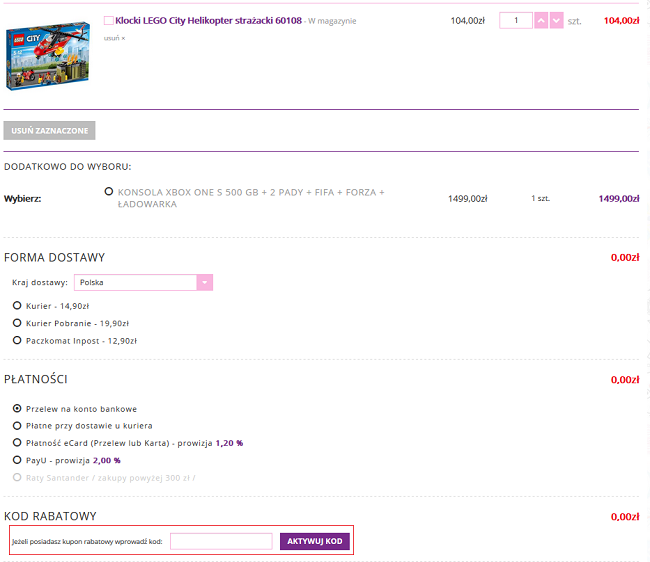
Task: Select Płatne przy dostawie u kuriera
Action: point(17,426)
